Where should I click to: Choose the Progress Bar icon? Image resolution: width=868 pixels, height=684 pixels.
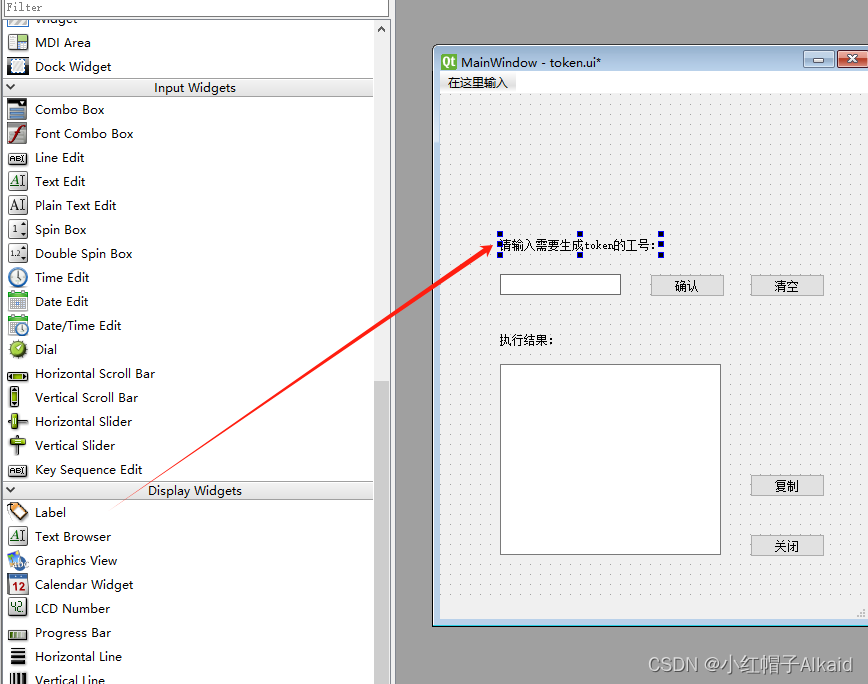click(x=18, y=634)
